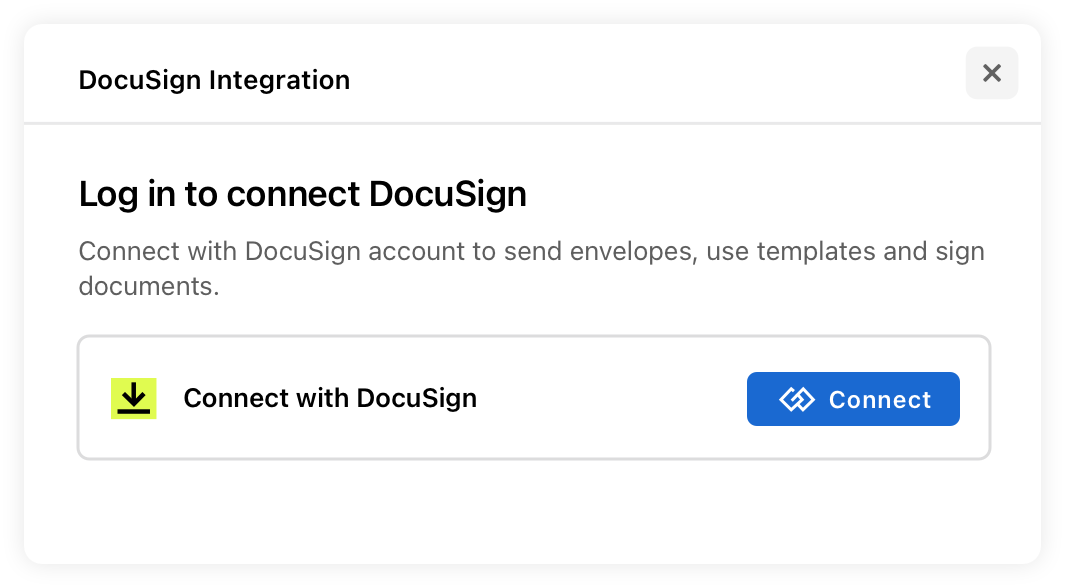This screenshot has height=588, width=1065.
Task: Click the word "Connect" on the blue button
Action: point(880,400)
